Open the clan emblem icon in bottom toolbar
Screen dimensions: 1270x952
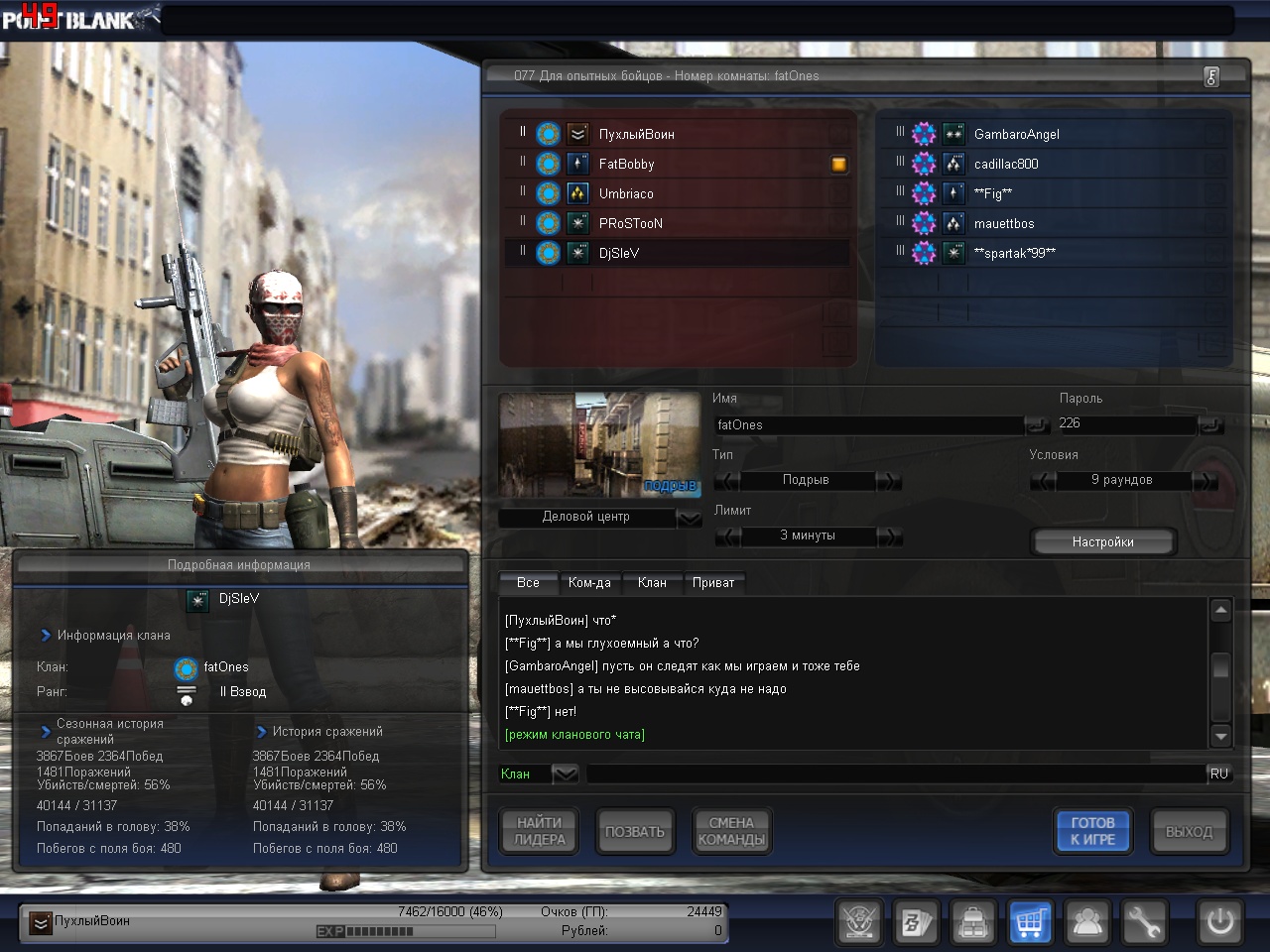pos(859,922)
